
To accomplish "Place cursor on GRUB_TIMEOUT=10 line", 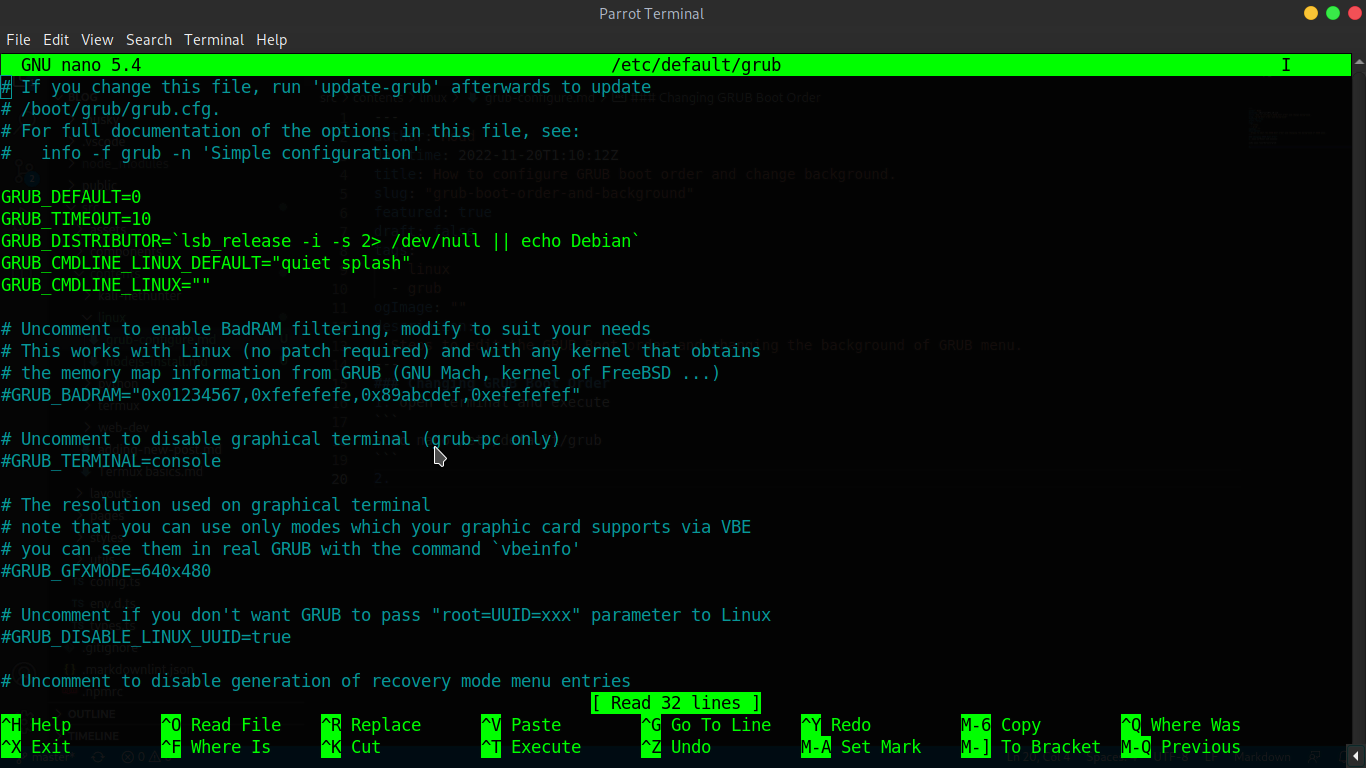I will pos(76,219).
